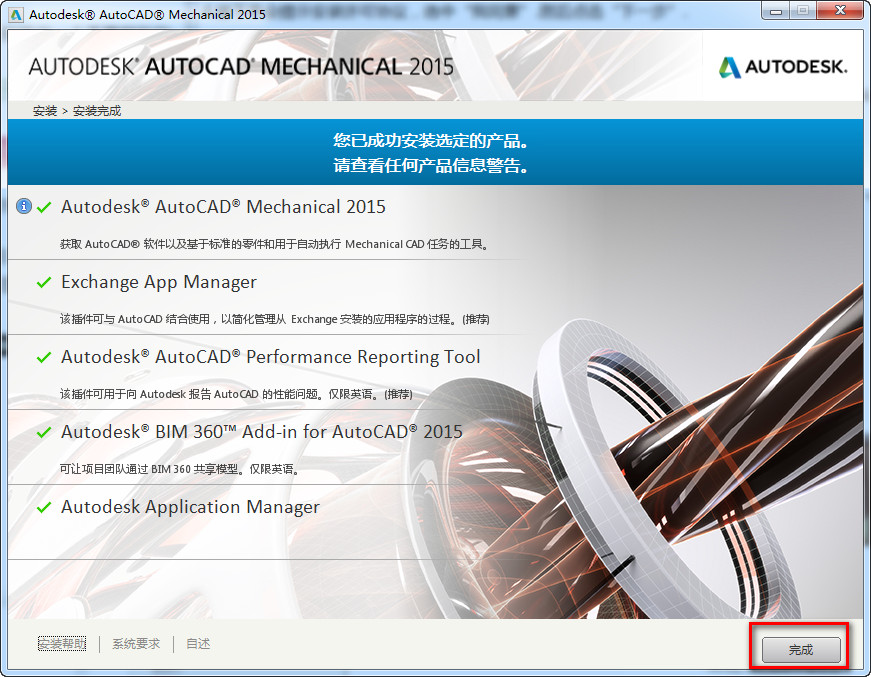Click the 完成 button to finish installation
Image resolution: width=871 pixels, height=677 pixels.
[x=798, y=647]
